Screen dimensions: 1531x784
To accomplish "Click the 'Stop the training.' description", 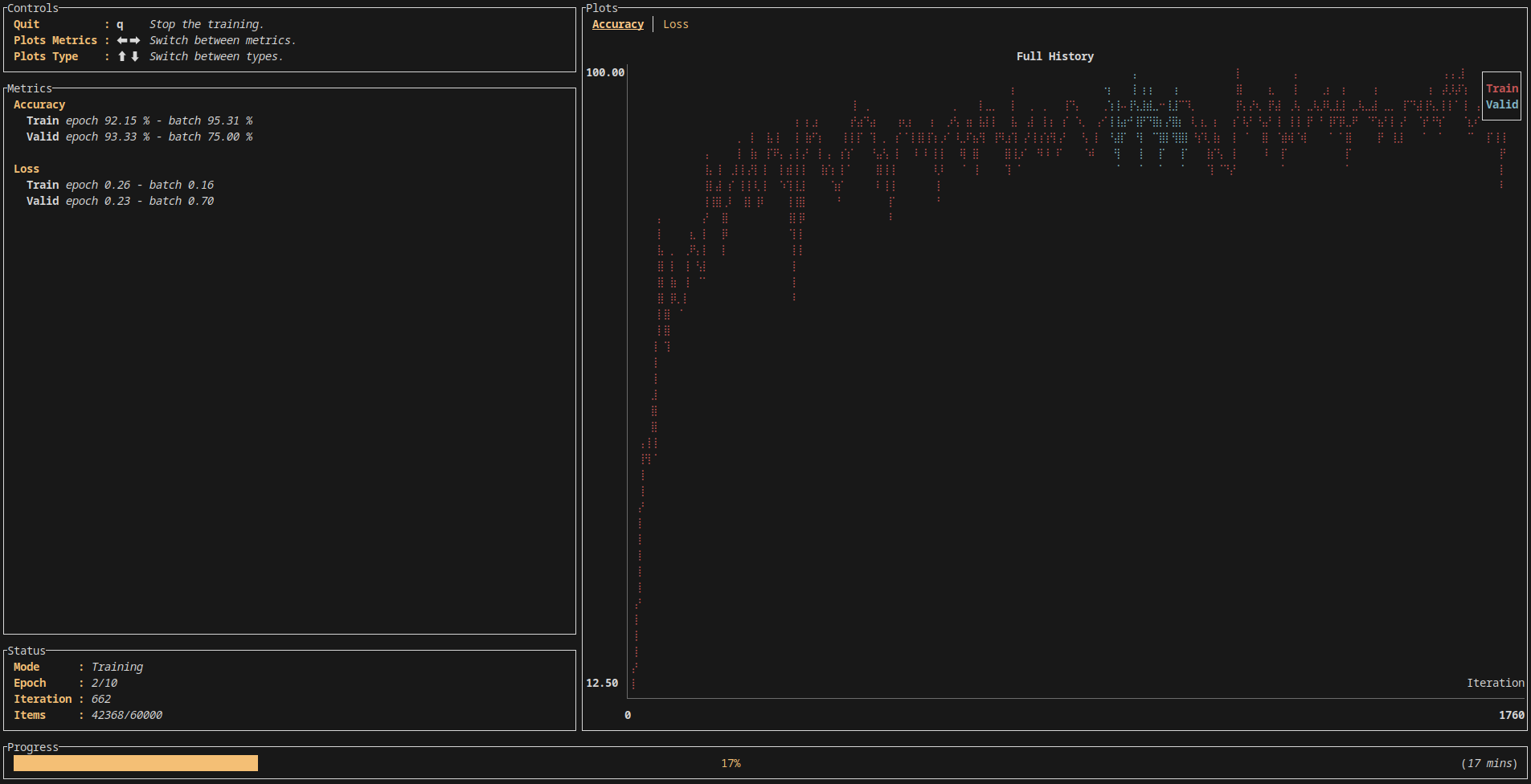I will [x=207, y=24].
